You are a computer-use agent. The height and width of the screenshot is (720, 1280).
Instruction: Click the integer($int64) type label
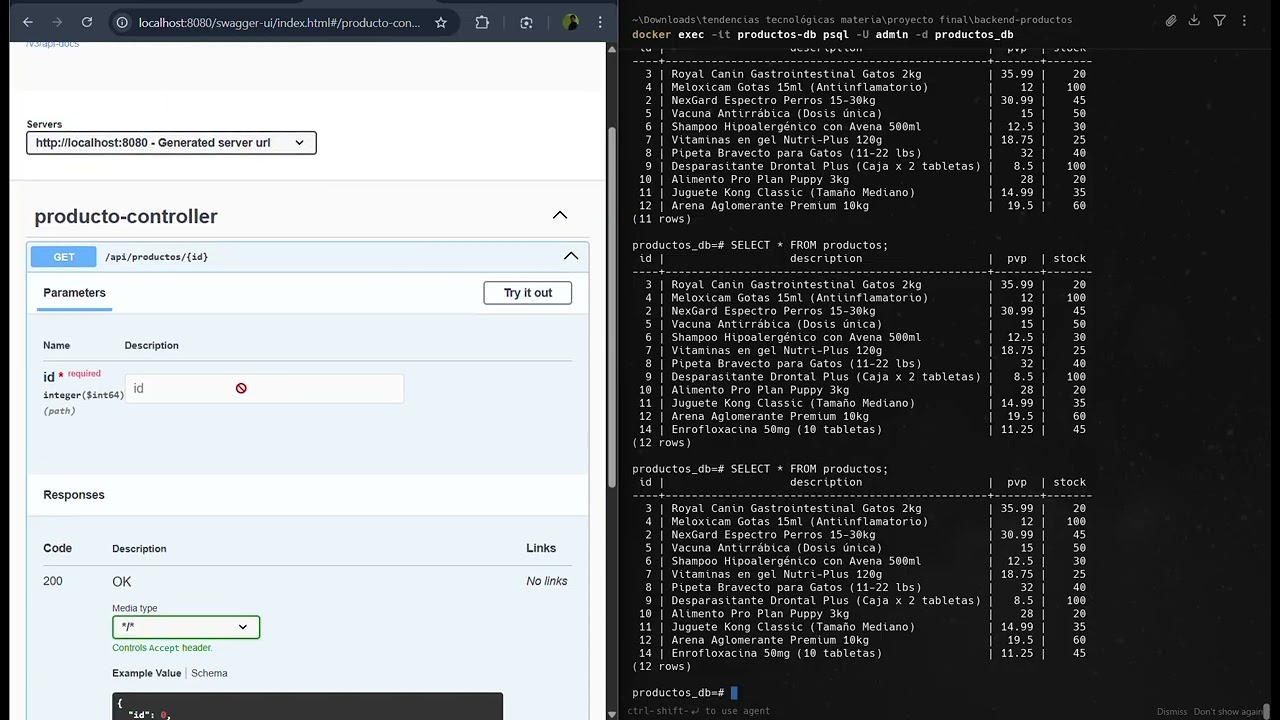pos(83,395)
